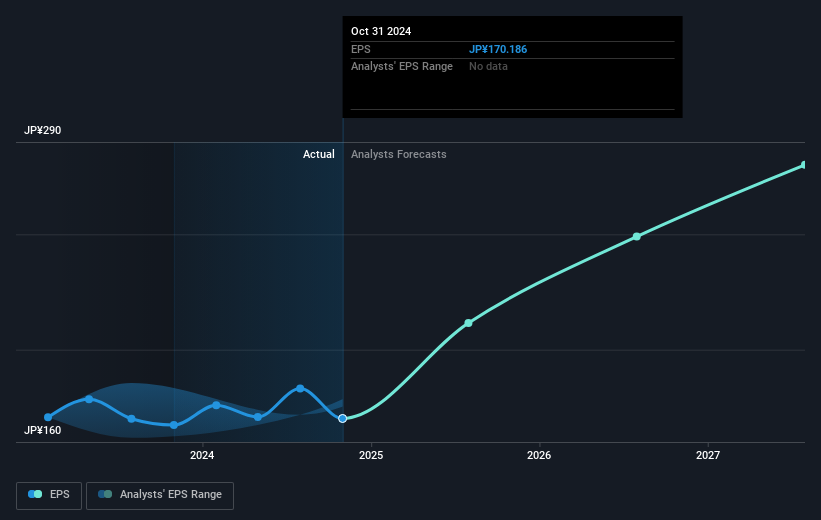Click the Oct 31 2024 tooltip date
The height and width of the screenshot is (520, 821).
(381, 31)
